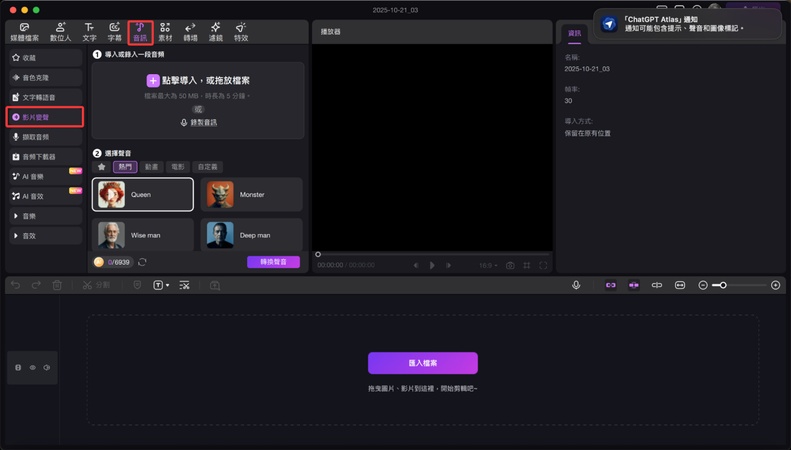791x450 pixels.
Task: Click the 錄製音訊 record audio link
Action: click(x=199, y=123)
